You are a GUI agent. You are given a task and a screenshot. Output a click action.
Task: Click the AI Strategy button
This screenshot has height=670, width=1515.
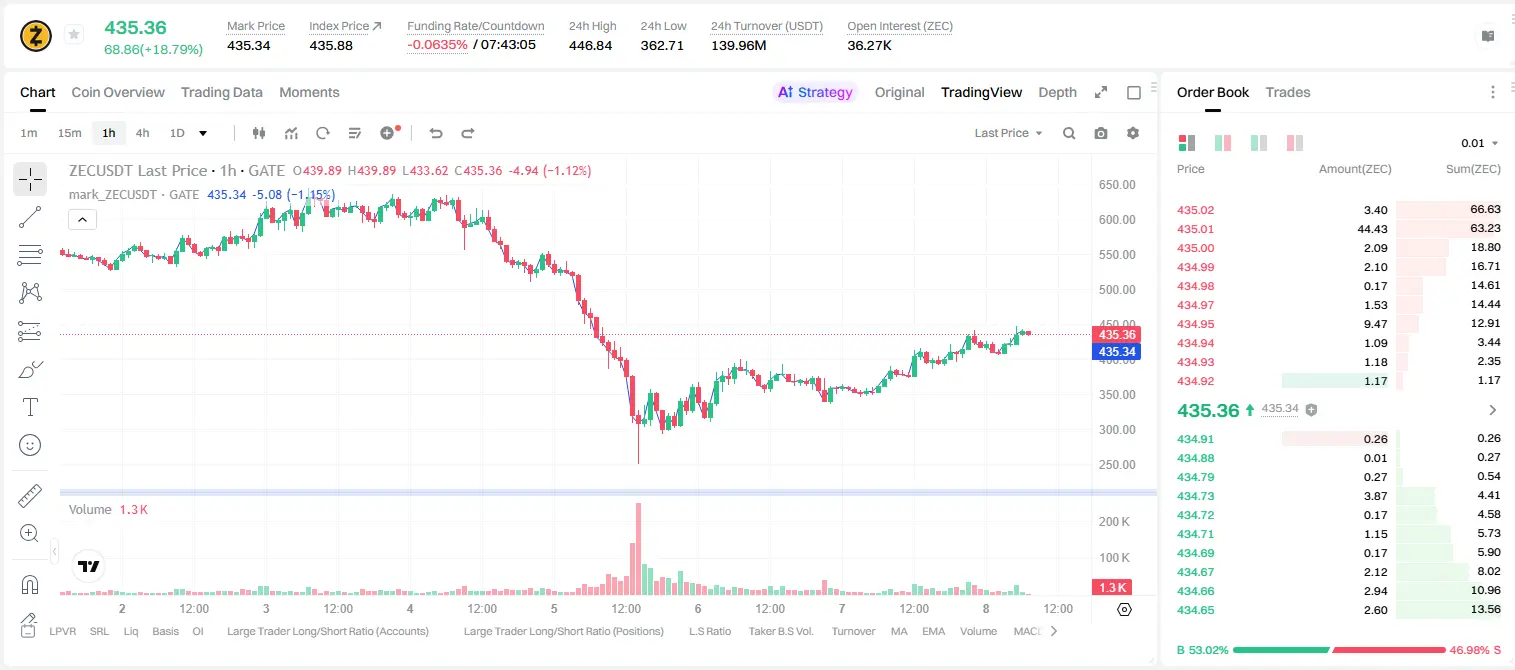coord(815,92)
